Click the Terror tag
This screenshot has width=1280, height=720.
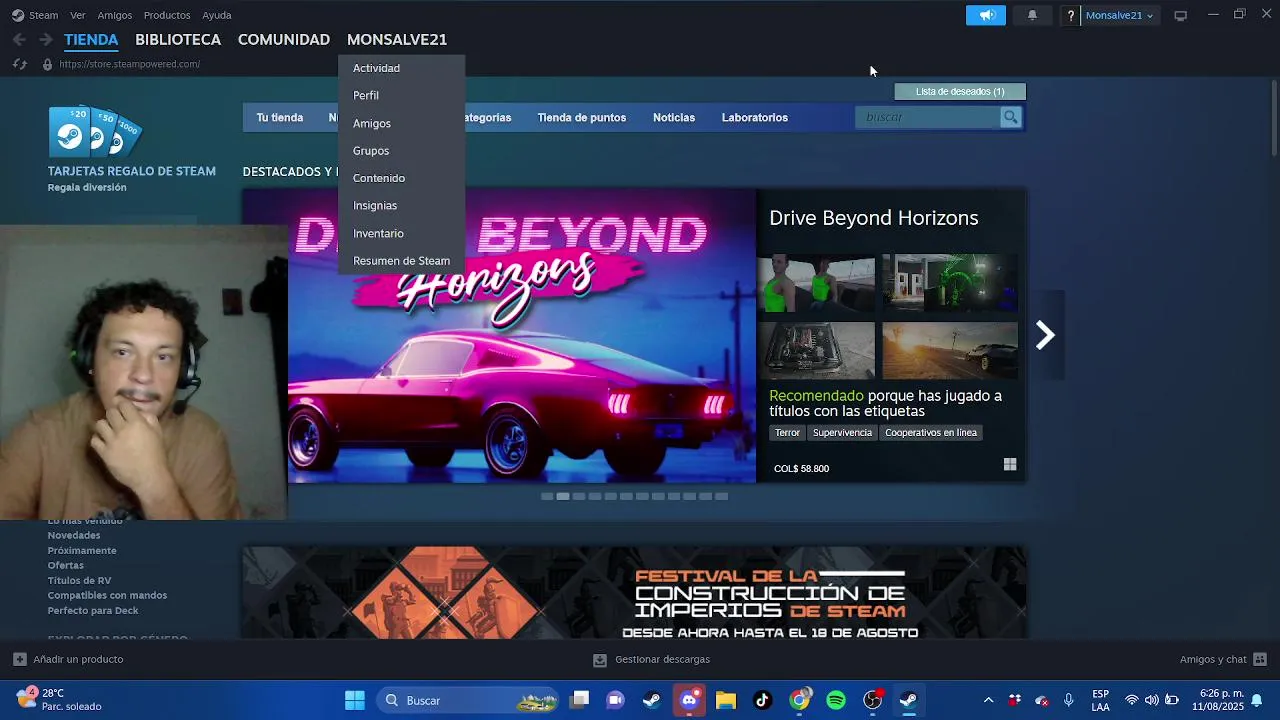click(787, 432)
